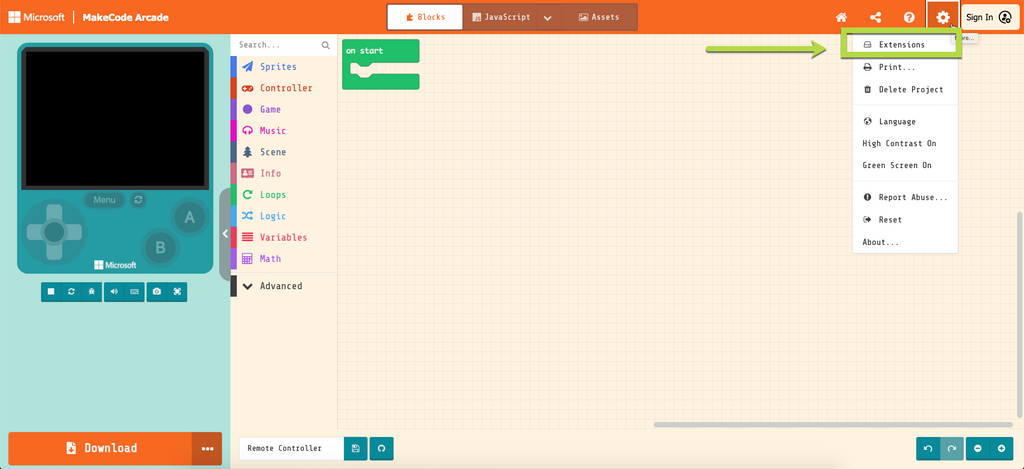Click the reset icon beside Menu
This screenshot has height=469, width=1024.
coord(138,200)
